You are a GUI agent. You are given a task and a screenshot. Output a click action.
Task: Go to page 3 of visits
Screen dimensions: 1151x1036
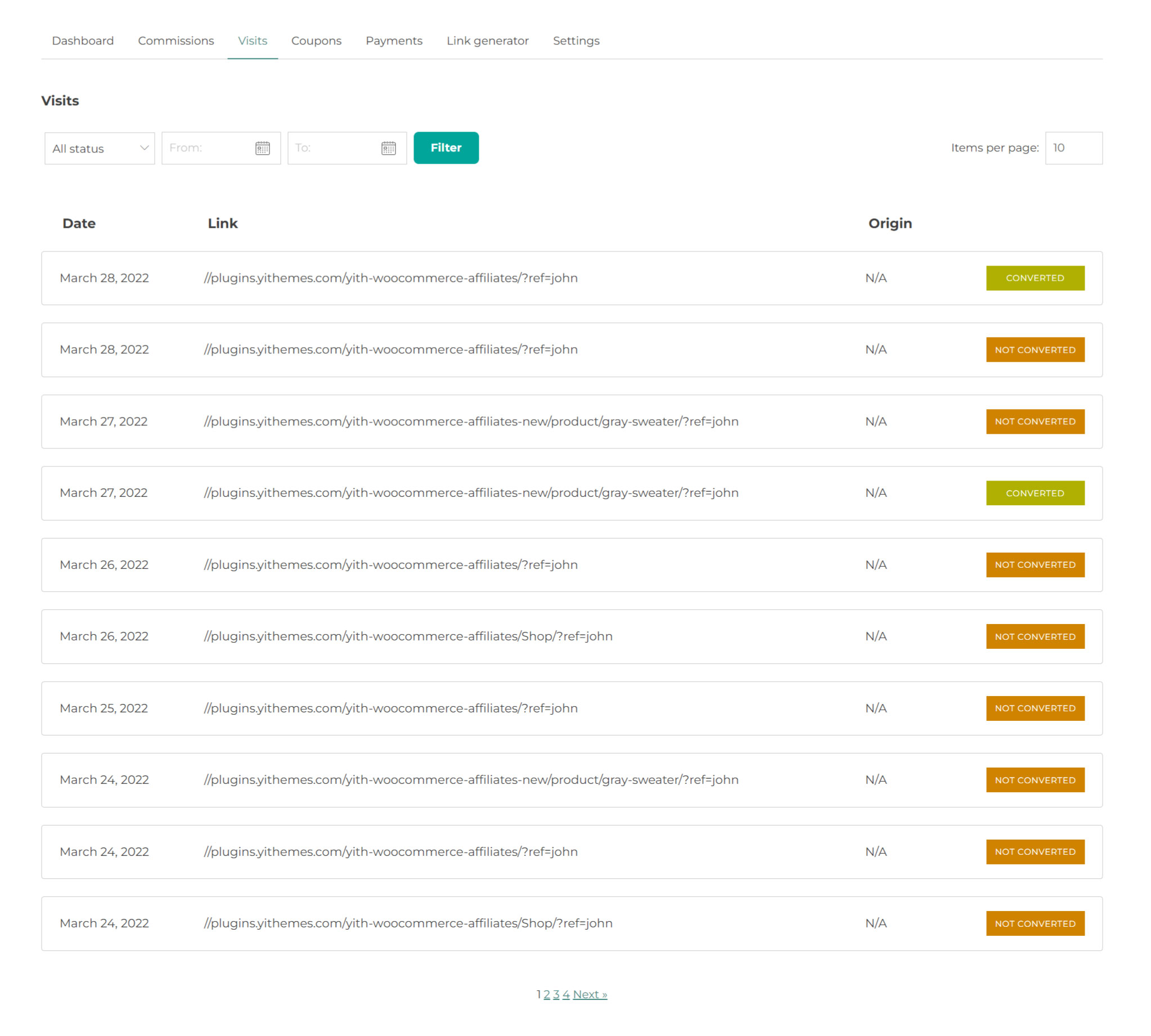[556, 994]
